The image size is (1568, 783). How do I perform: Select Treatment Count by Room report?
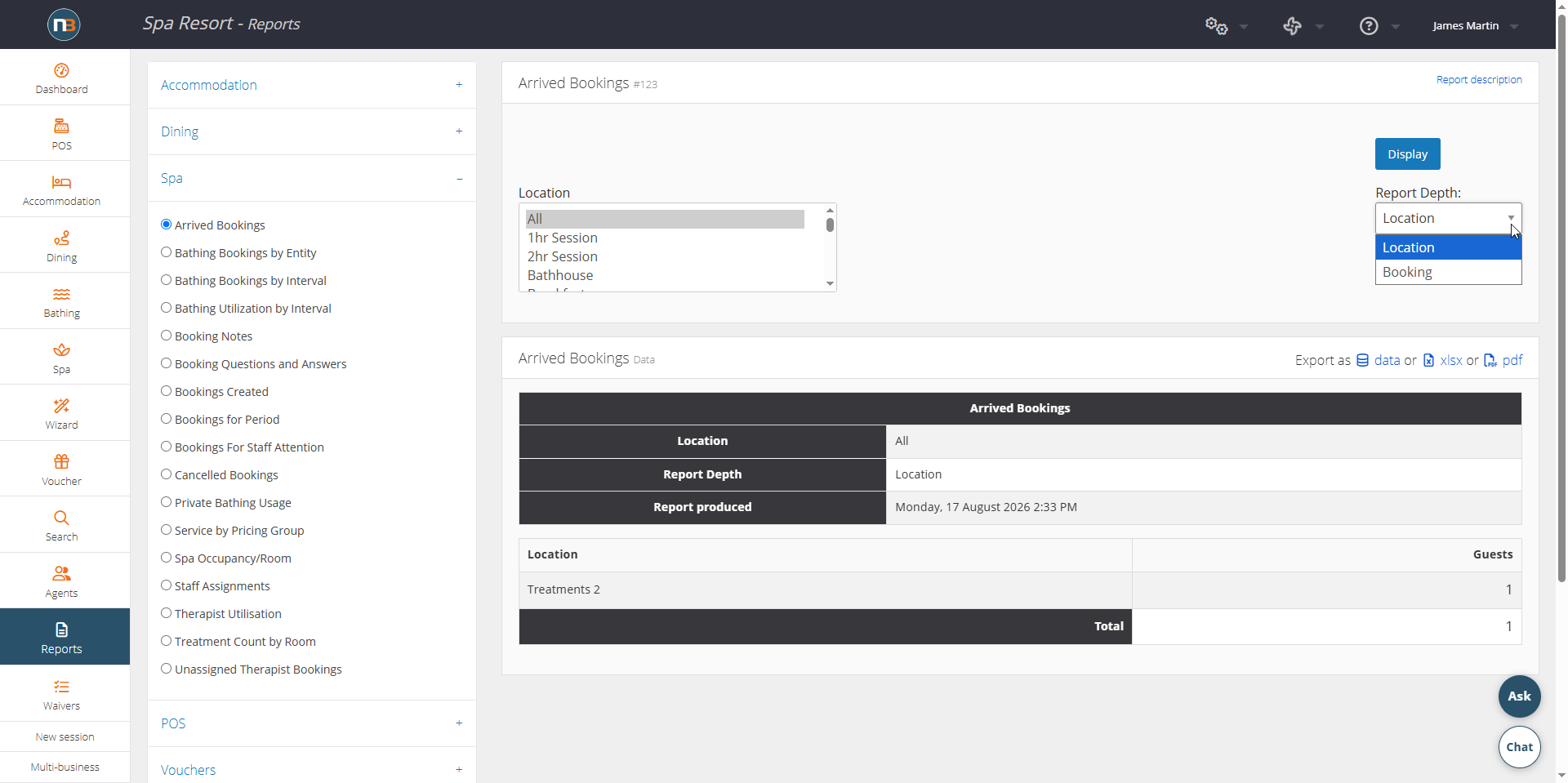click(x=166, y=641)
